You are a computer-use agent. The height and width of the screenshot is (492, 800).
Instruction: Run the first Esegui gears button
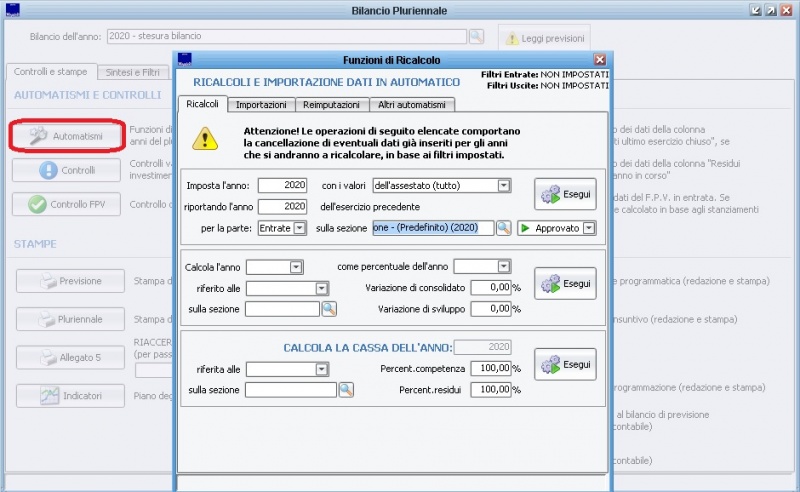(565, 194)
